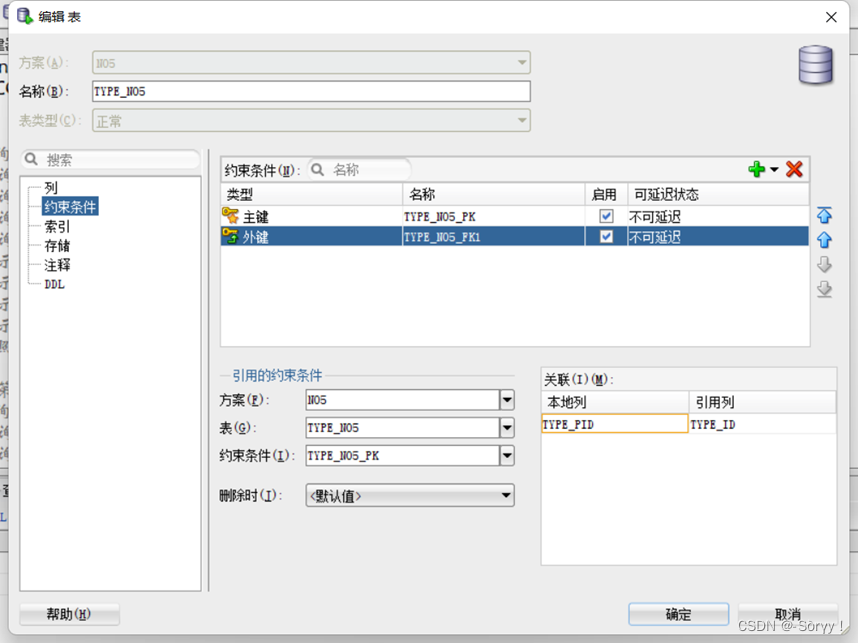Image resolution: width=858 pixels, height=643 pixels.
Task: Click the green plus add constraint icon
Action: click(757, 170)
